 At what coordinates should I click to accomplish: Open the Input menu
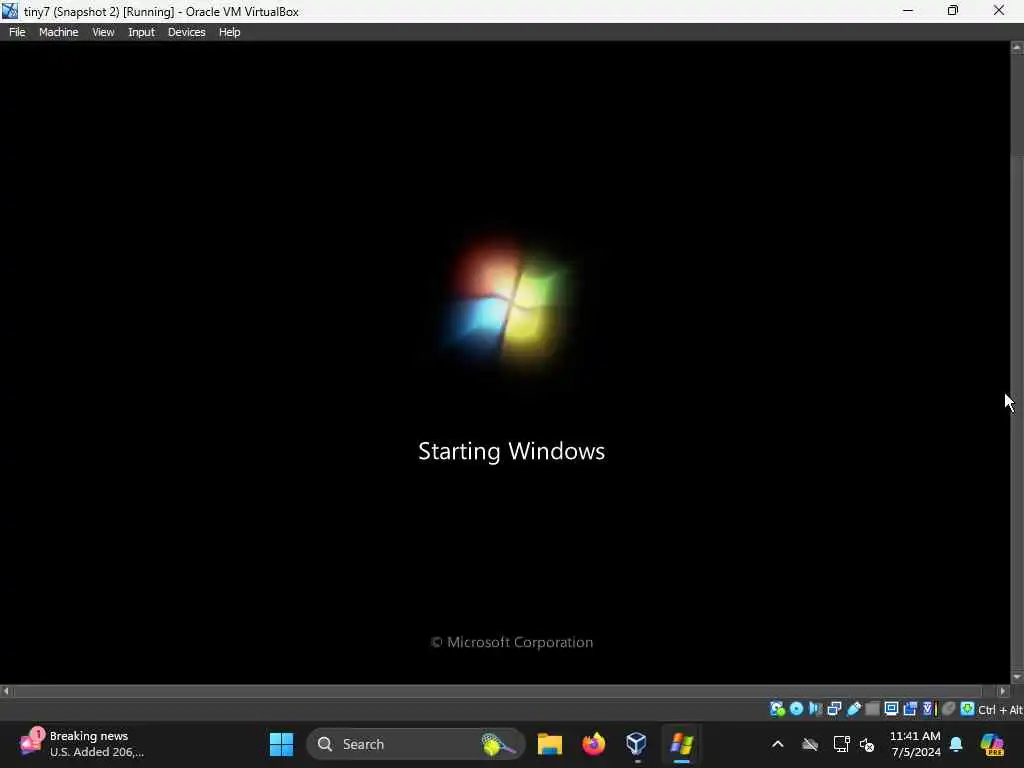pos(141,32)
